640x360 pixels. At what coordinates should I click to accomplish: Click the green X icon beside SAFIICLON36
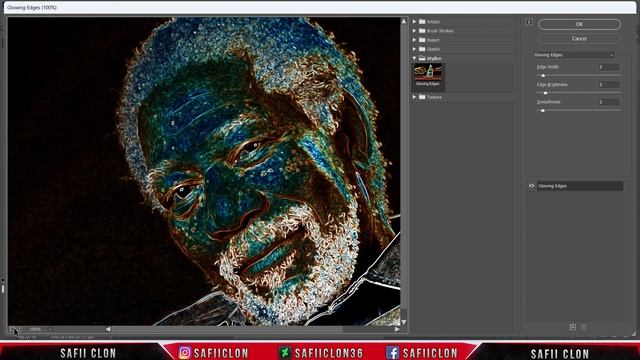(x=284, y=353)
